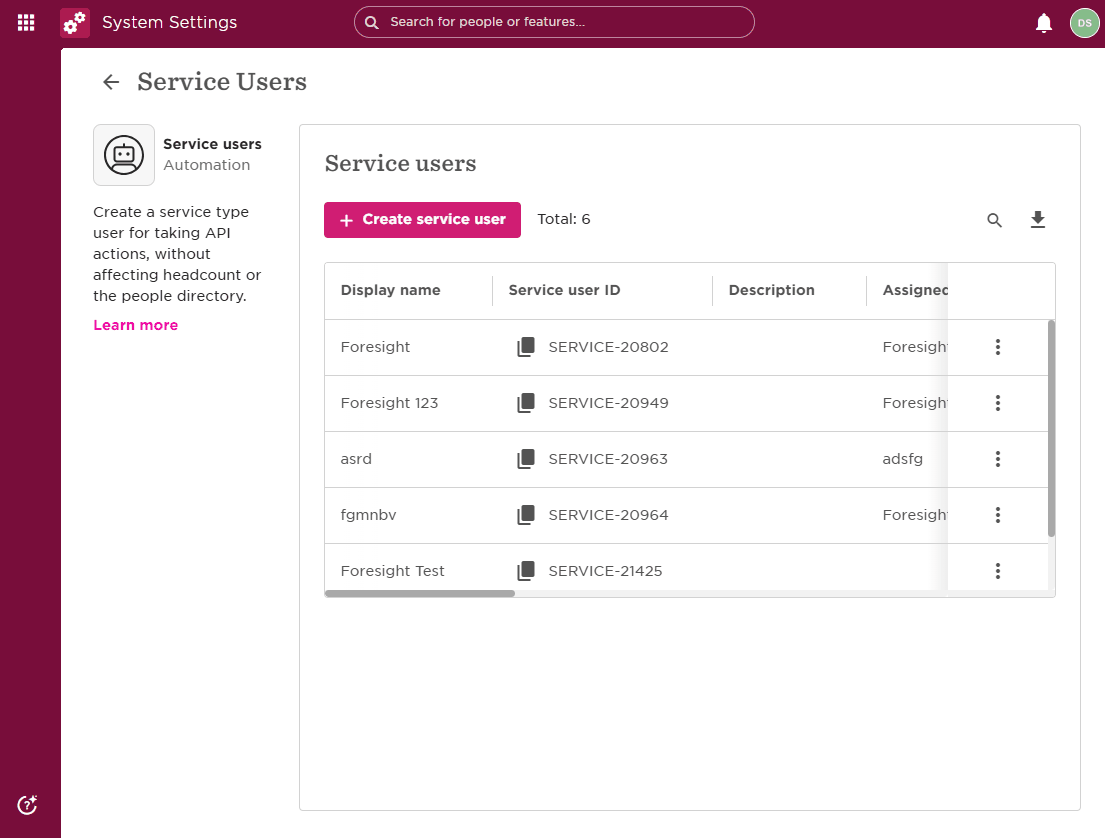Click the search for people or features field

pos(554,22)
